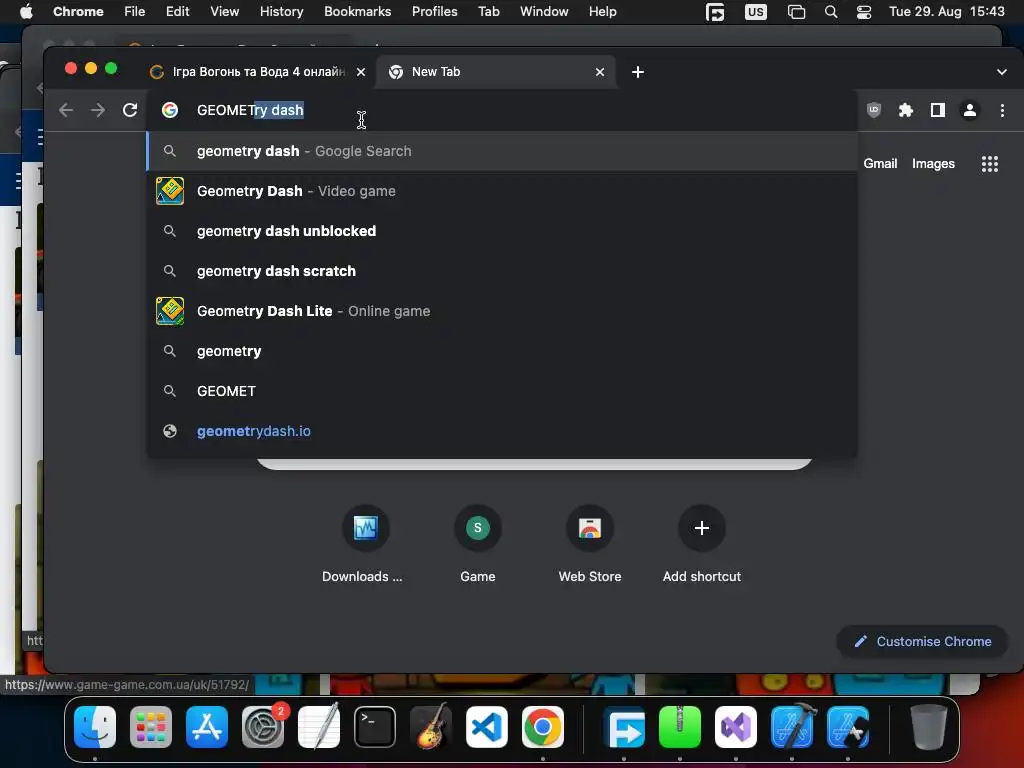Screen dimensions: 1024x768
Task: Open Chrome's three-dot menu
Action: pyautogui.click(x=1002, y=110)
